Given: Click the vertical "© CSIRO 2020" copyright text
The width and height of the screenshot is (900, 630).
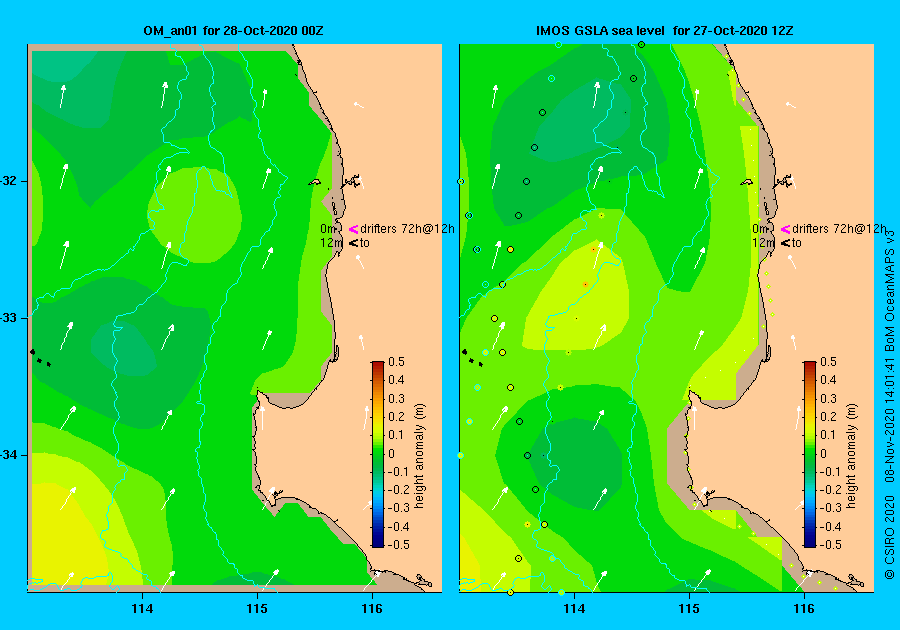Looking at the screenshot, I should [x=890, y=536].
